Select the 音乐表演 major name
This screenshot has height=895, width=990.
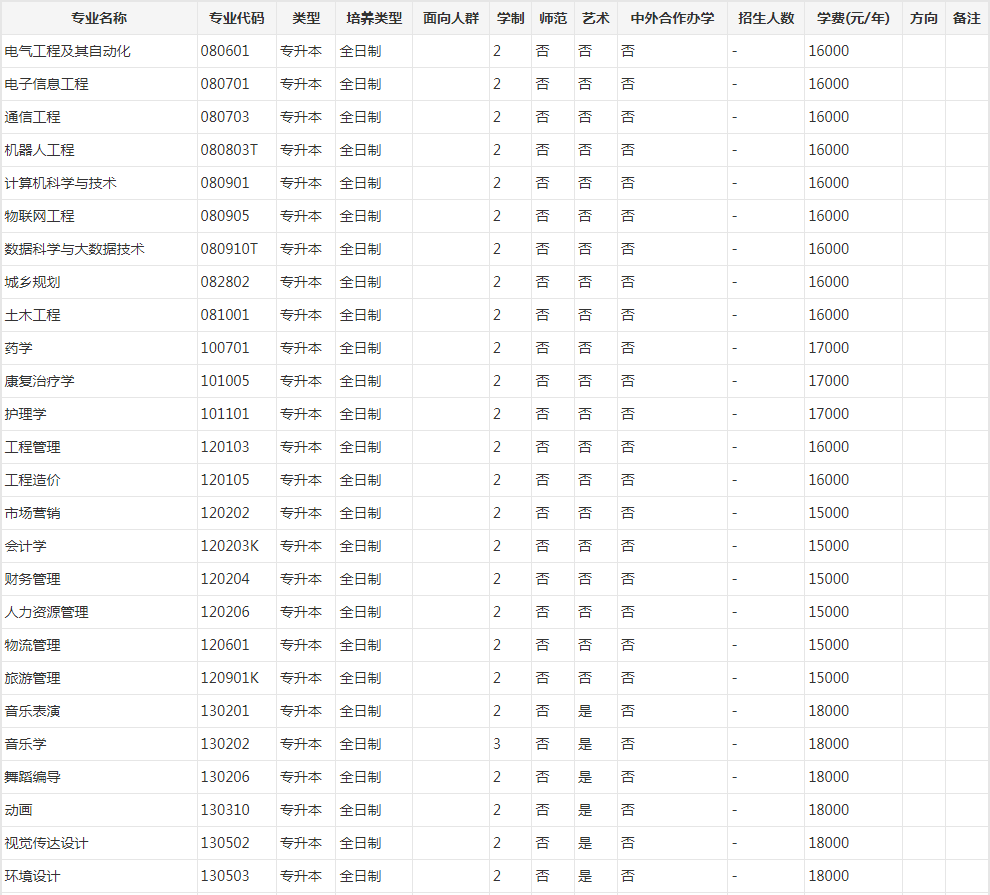pyautogui.click(x=33, y=711)
